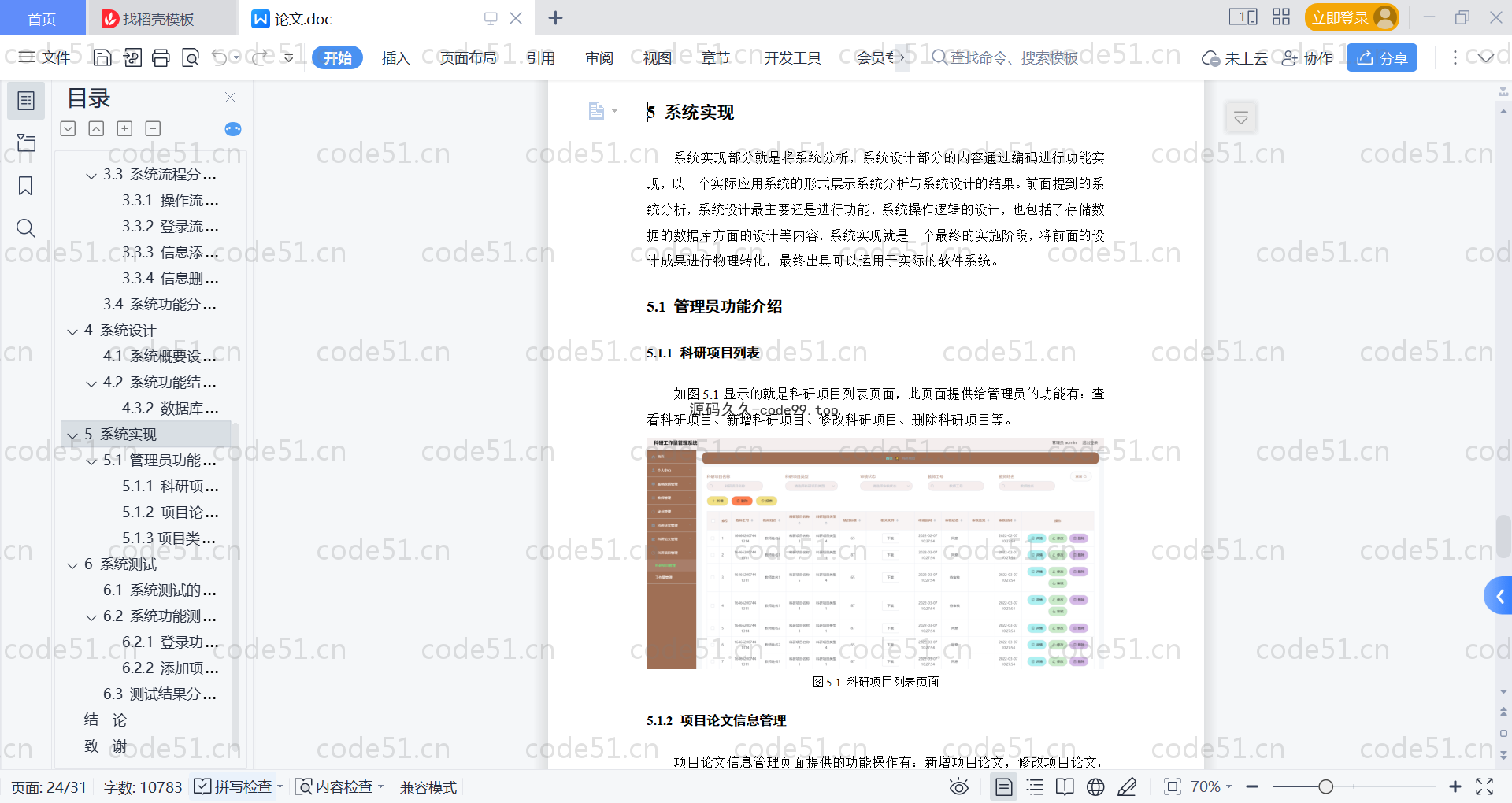The width and height of the screenshot is (1512, 803).
Task: Click the 查找命令、搜索模板 search field
Action: pos(1006,57)
